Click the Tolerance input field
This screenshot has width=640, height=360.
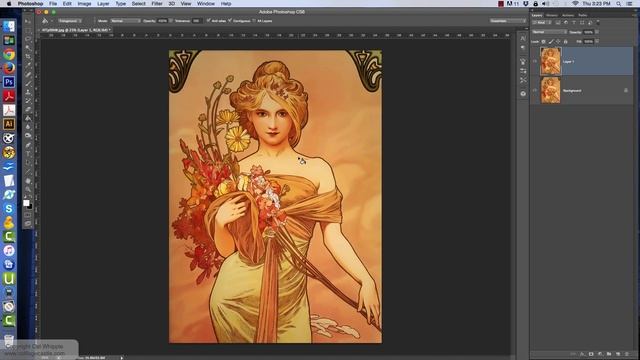pyautogui.click(x=197, y=20)
